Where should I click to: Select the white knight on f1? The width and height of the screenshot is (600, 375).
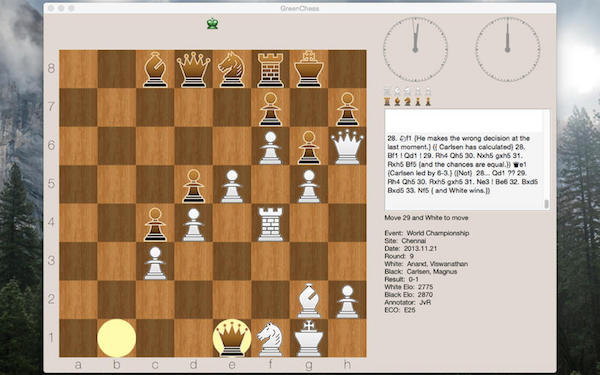coord(270,339)
